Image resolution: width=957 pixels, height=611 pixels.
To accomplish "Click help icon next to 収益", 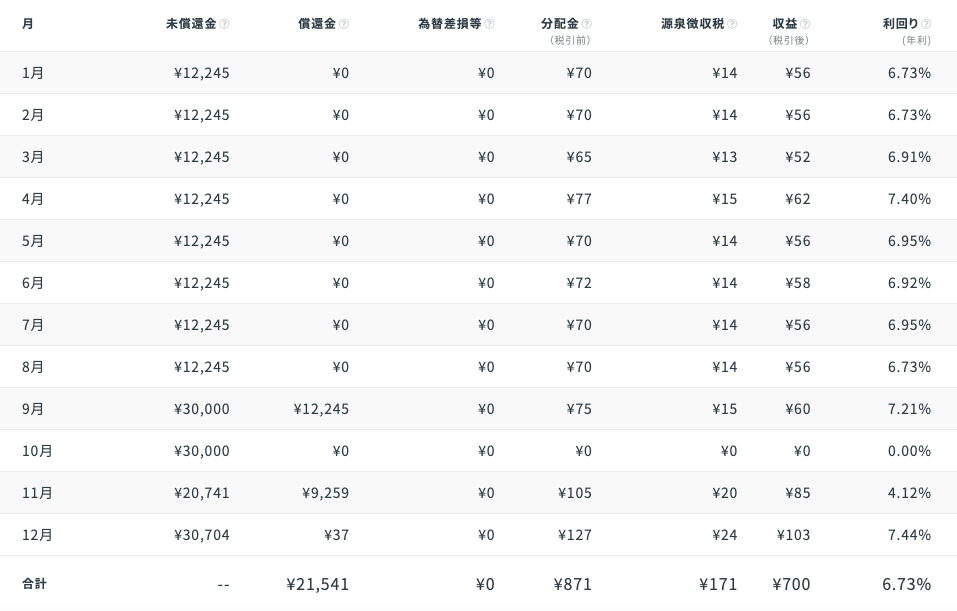I will click(x=805, y=24).
